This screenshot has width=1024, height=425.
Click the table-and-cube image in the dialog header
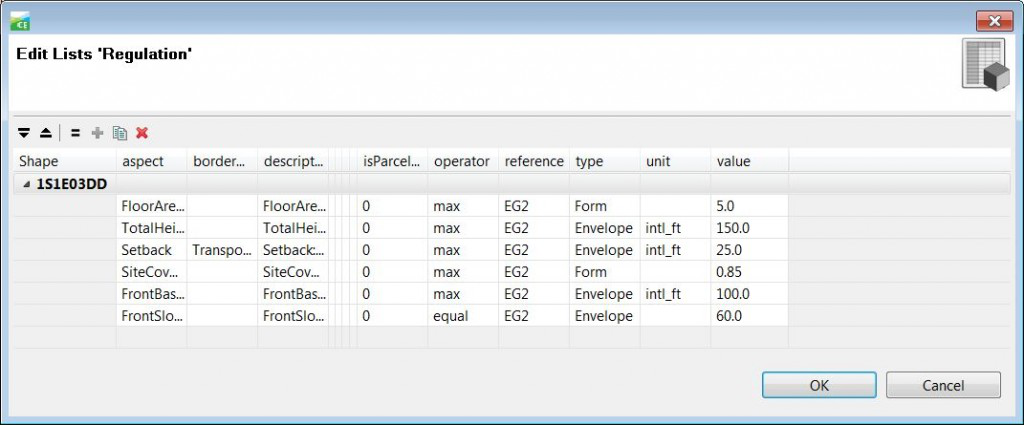[985, 65]
